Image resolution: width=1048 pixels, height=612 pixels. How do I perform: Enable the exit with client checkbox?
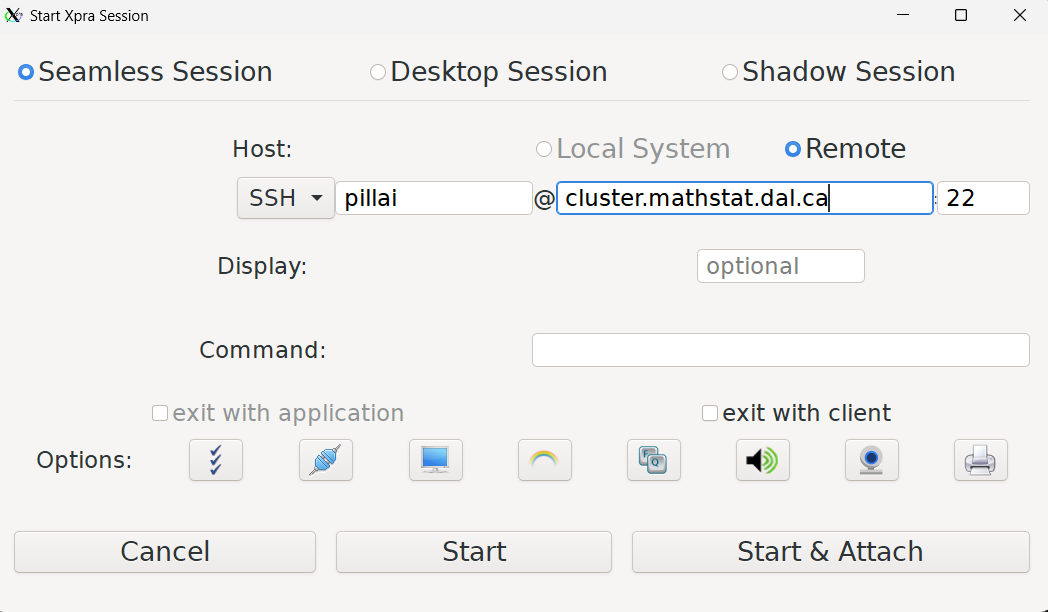(710, 413)
